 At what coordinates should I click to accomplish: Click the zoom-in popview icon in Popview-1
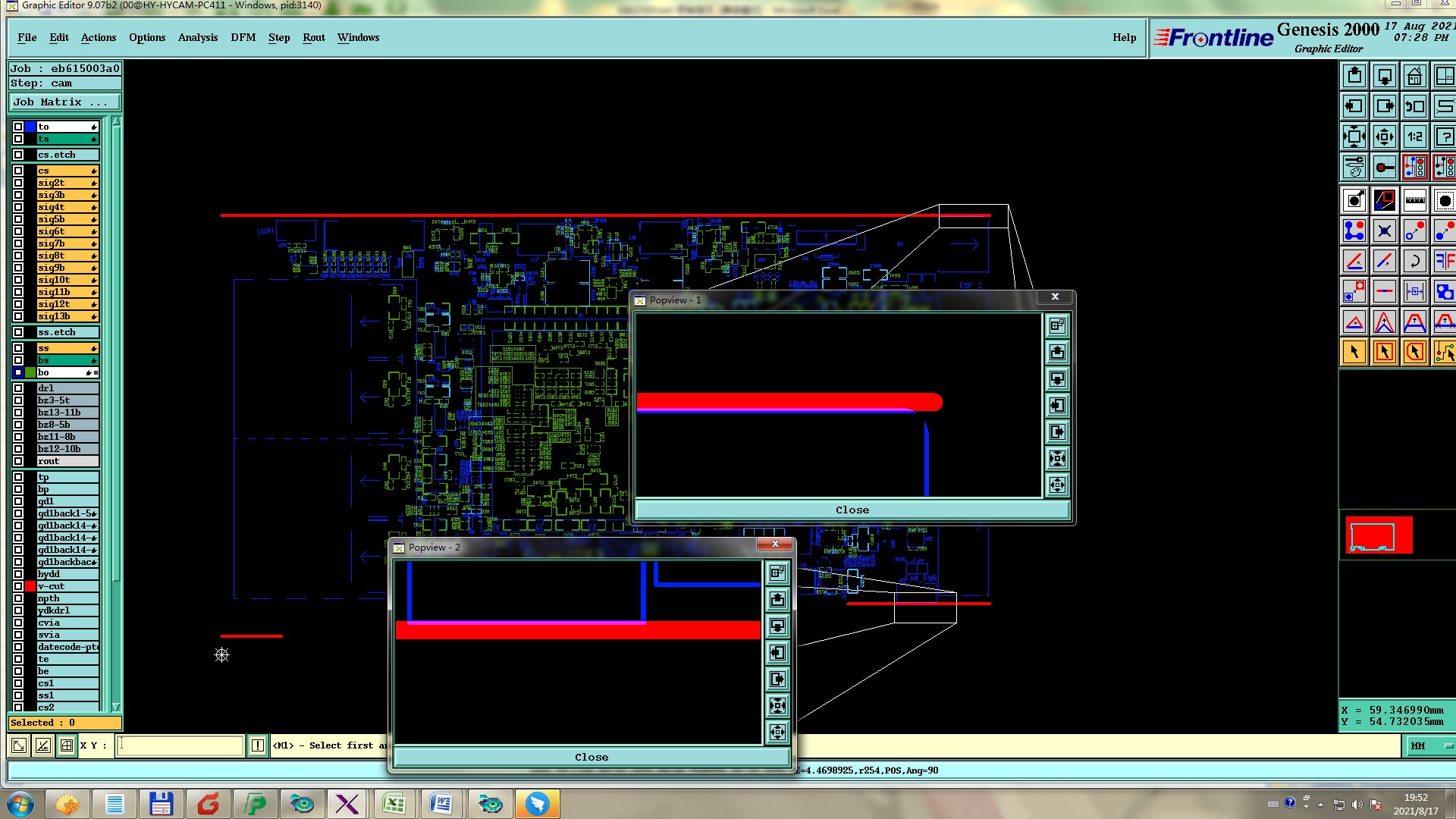click(1057, 458)
